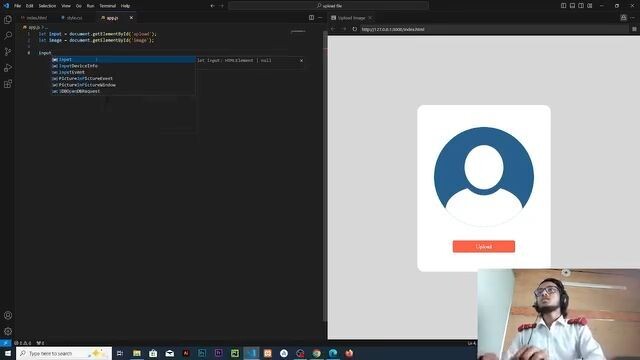Screen dimensions: 640x360
Task: Toggle secondary side bar layout icon
Action: tap(581, 6)
